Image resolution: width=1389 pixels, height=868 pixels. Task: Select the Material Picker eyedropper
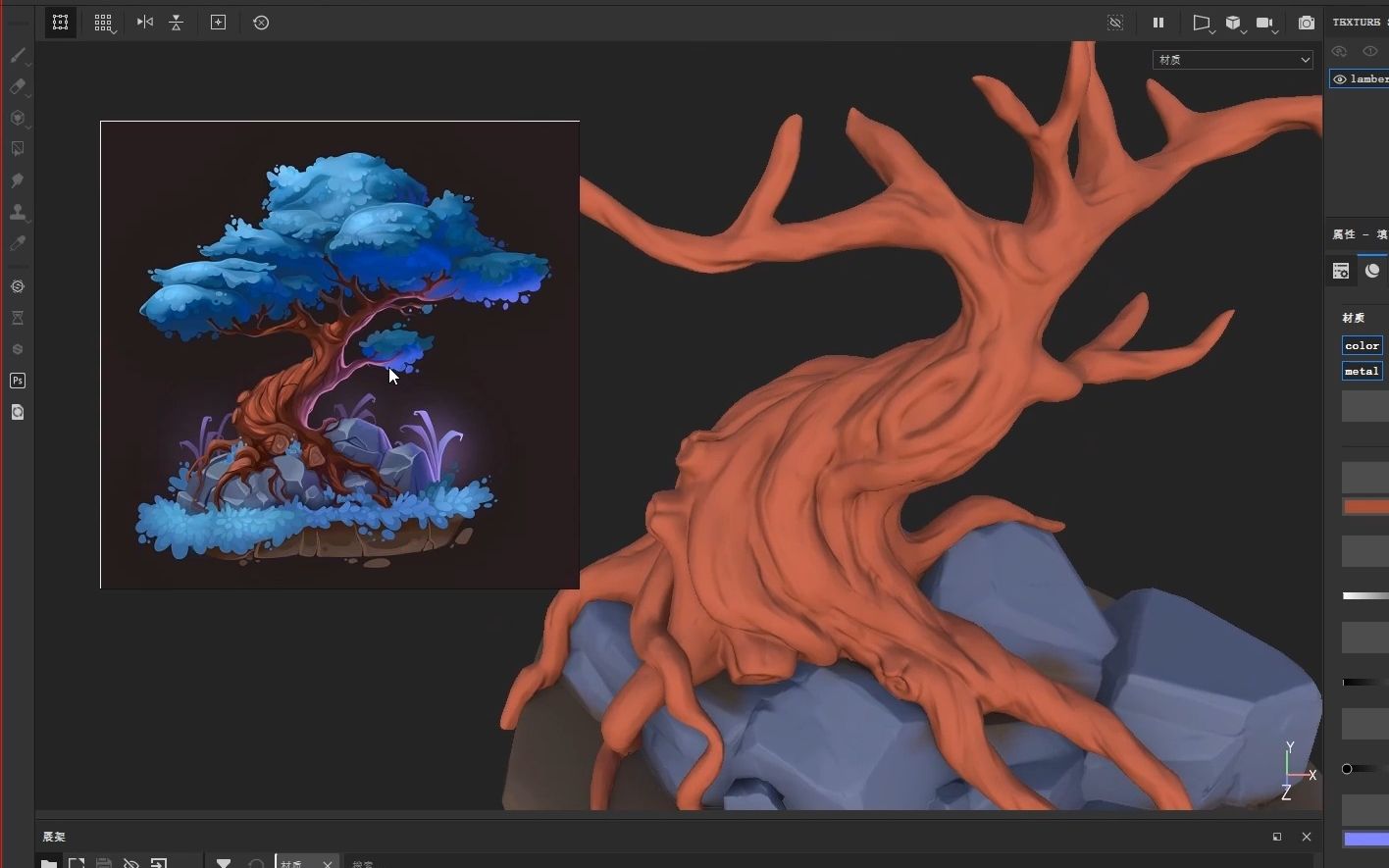click(18, 243)
